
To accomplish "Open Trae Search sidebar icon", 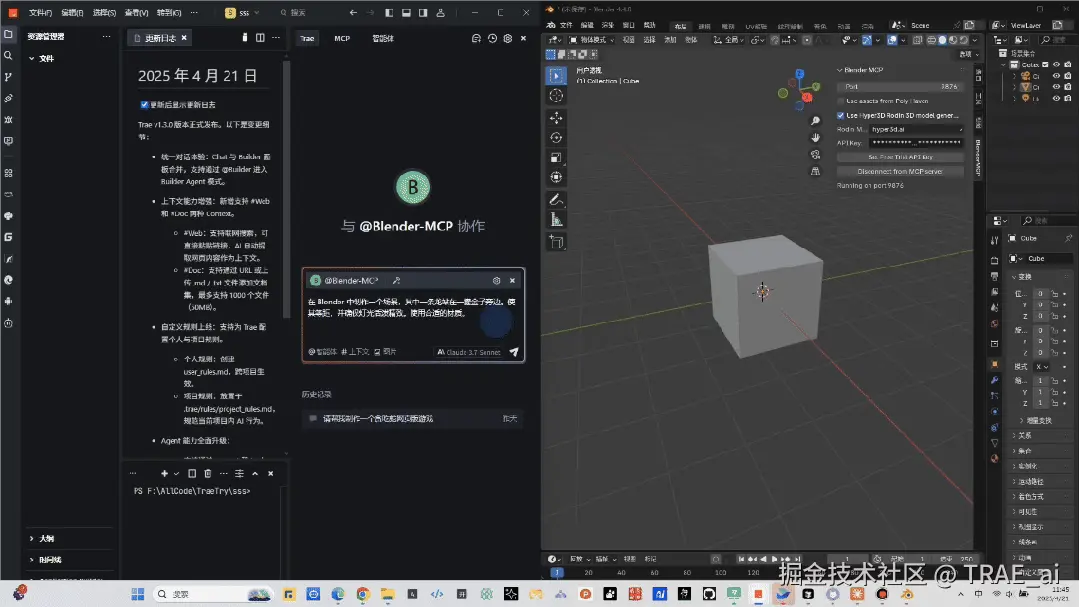I will (x=8, y=56).
